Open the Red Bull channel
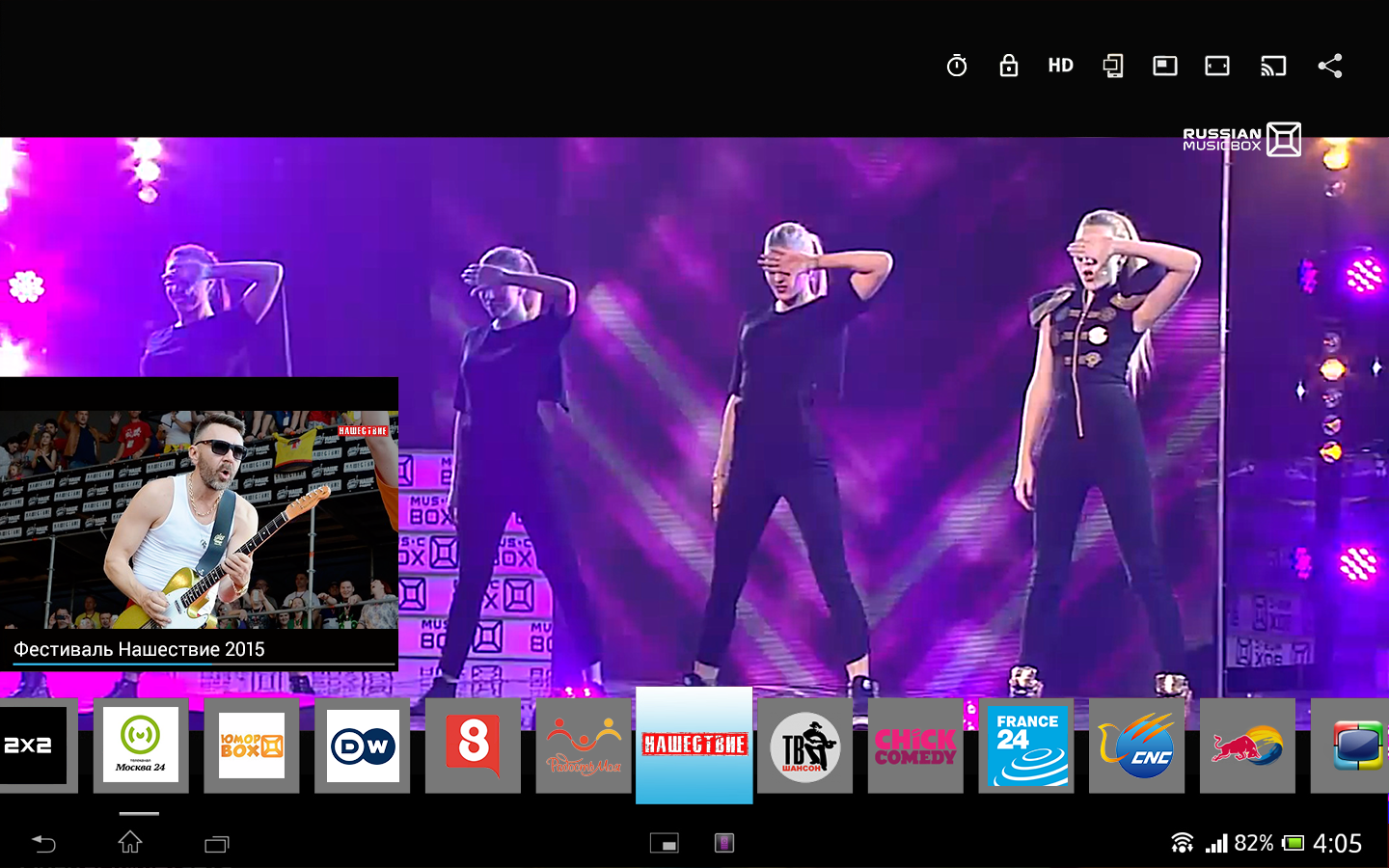This screenshot has height=868, width=1389. pos(1247,746)
